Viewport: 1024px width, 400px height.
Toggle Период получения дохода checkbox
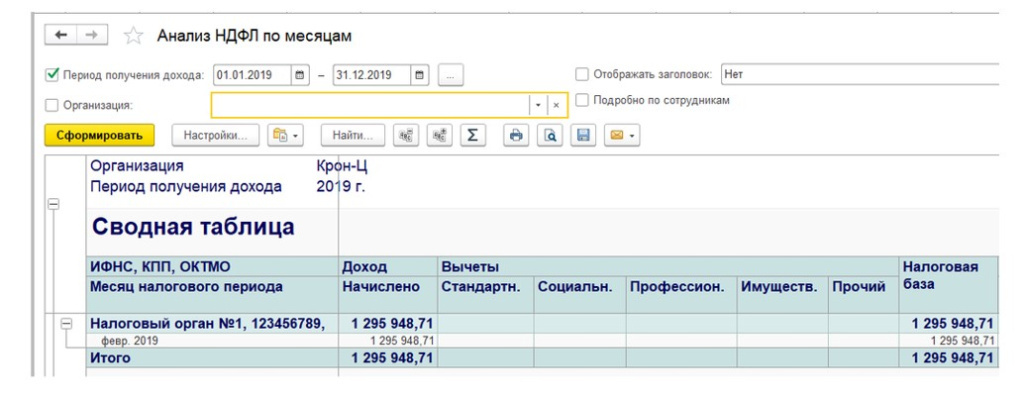click(x=52, y=75)
